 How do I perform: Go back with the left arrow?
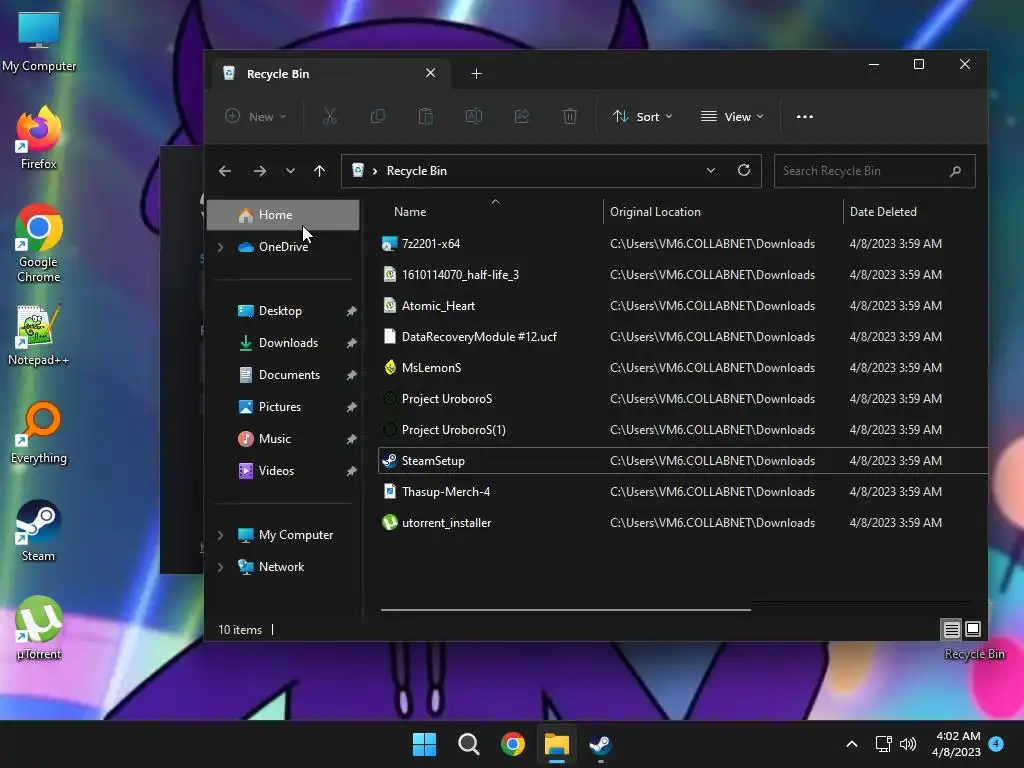tap(225, 170)
